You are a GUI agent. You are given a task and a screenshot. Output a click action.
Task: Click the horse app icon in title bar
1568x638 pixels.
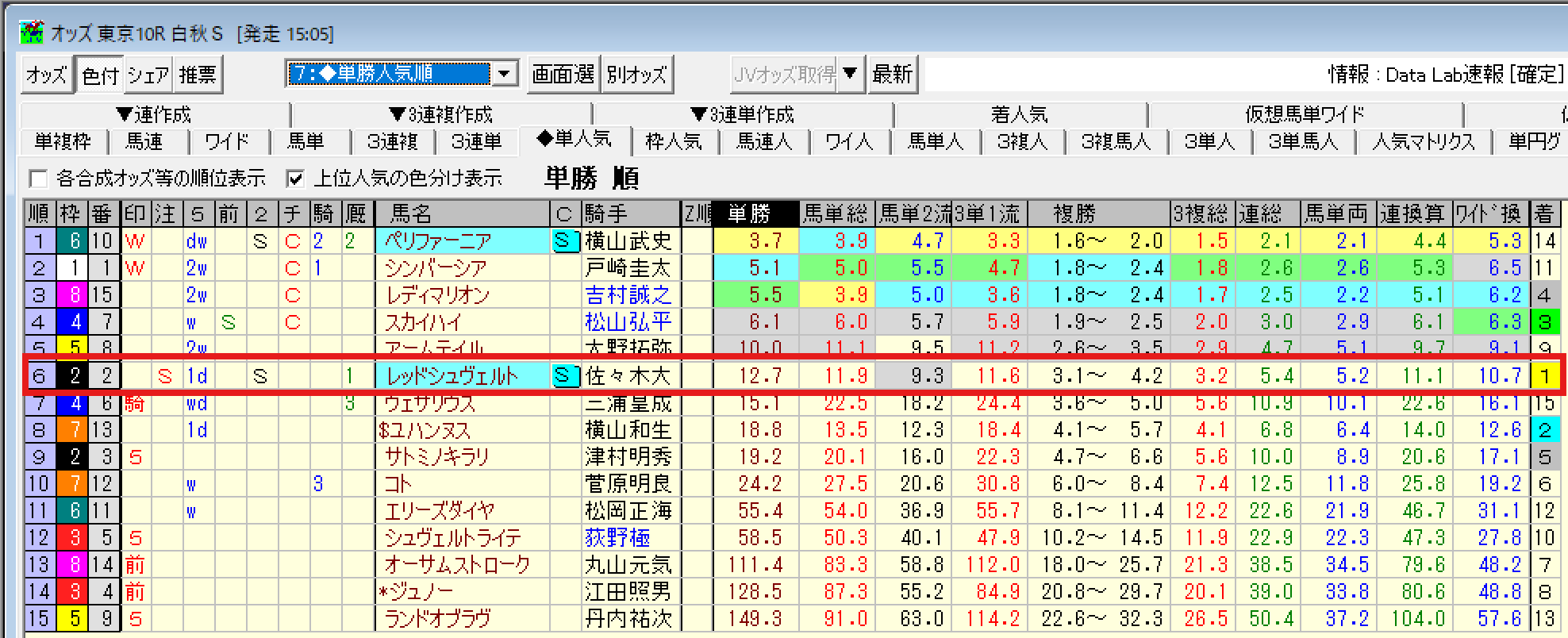click(32, 33)
